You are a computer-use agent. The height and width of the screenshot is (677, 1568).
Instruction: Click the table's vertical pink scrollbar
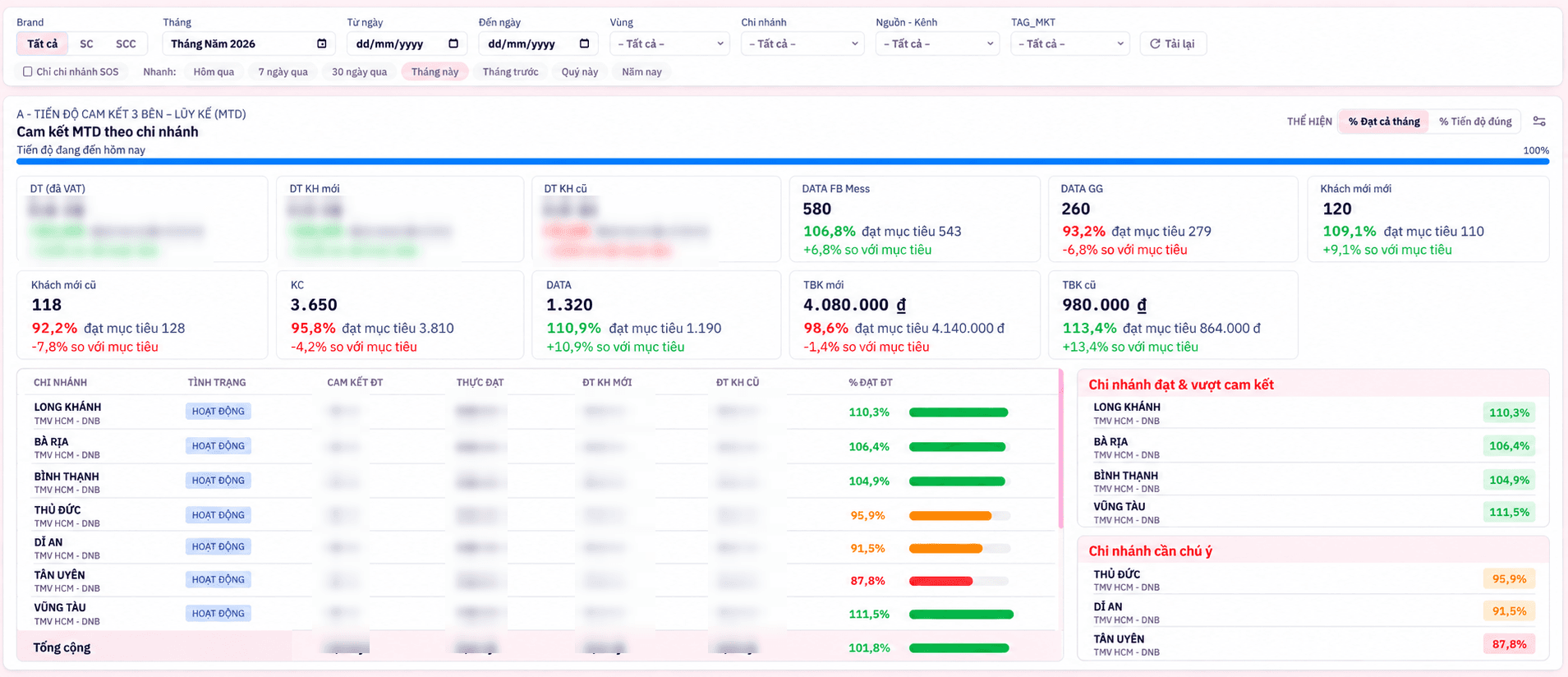(x=1060, y=449)
